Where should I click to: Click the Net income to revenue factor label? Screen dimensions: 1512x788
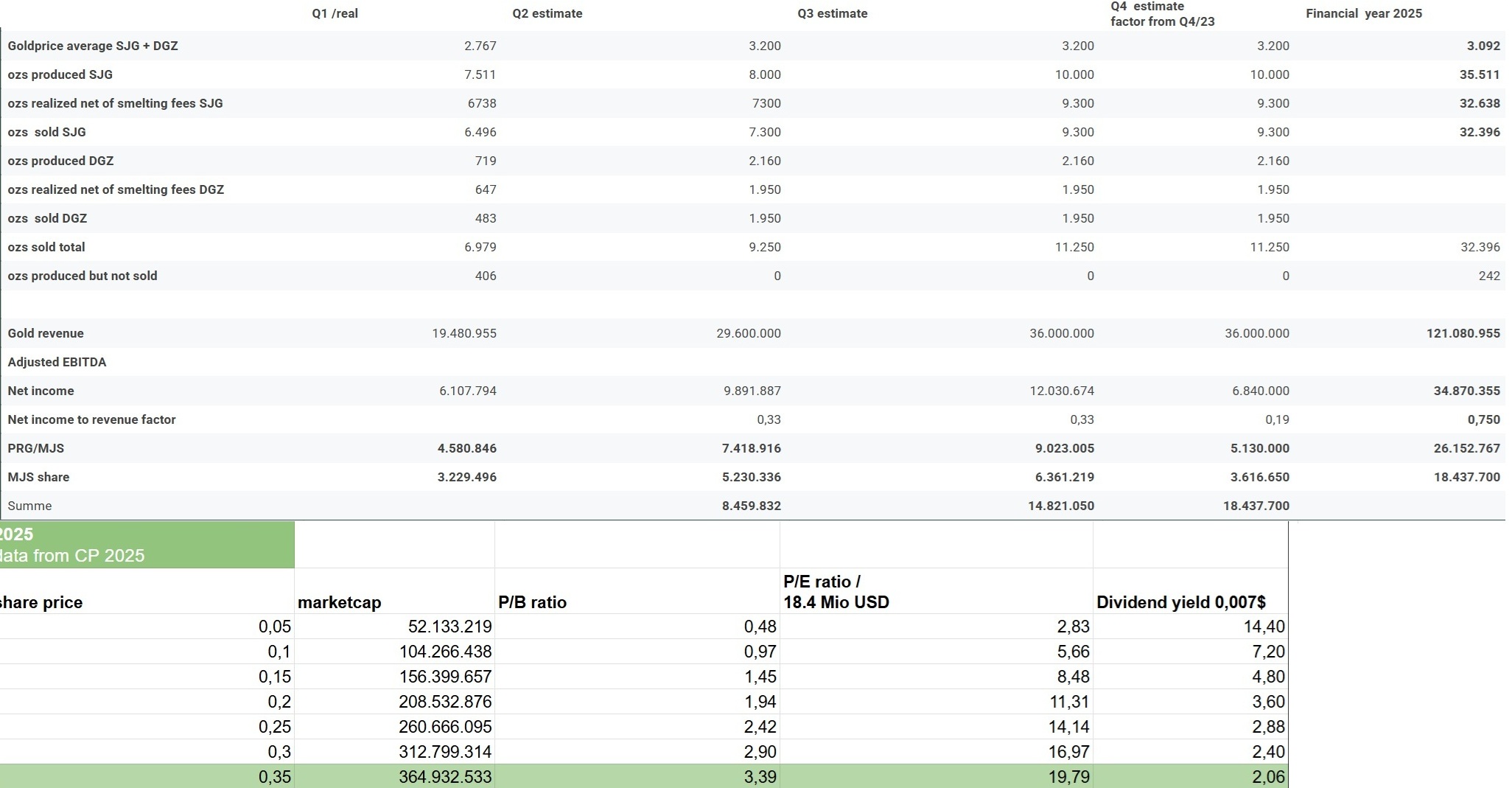(91, 419)
